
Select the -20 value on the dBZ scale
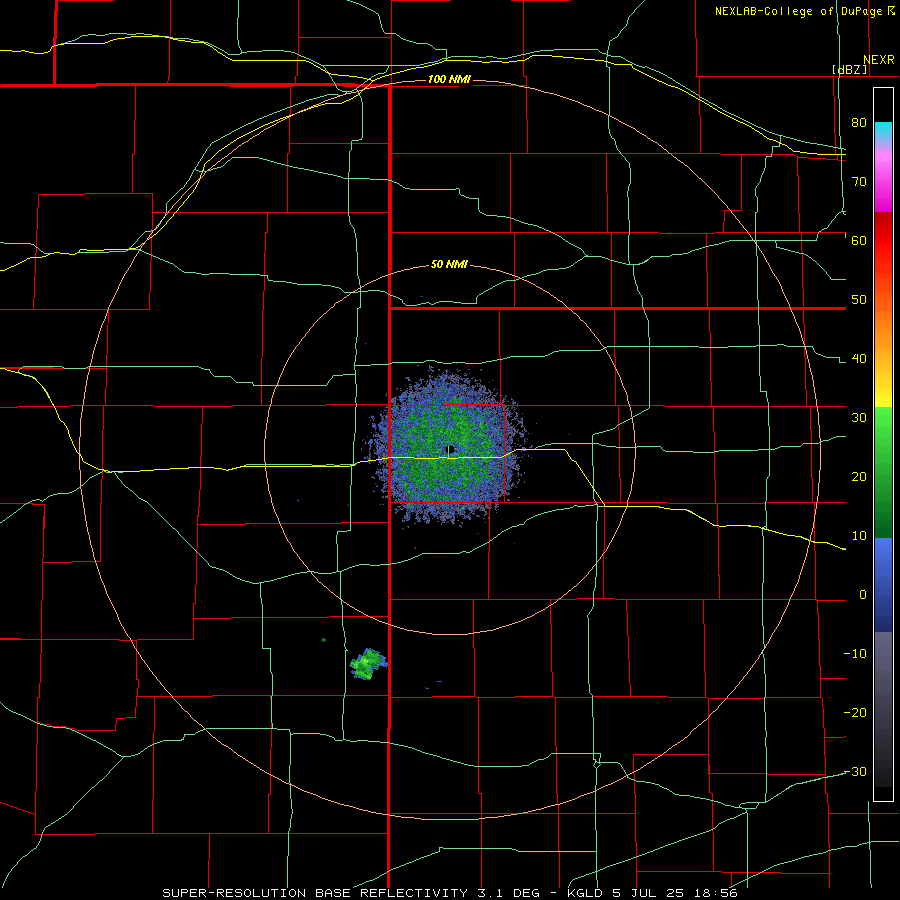coord(855,712)
